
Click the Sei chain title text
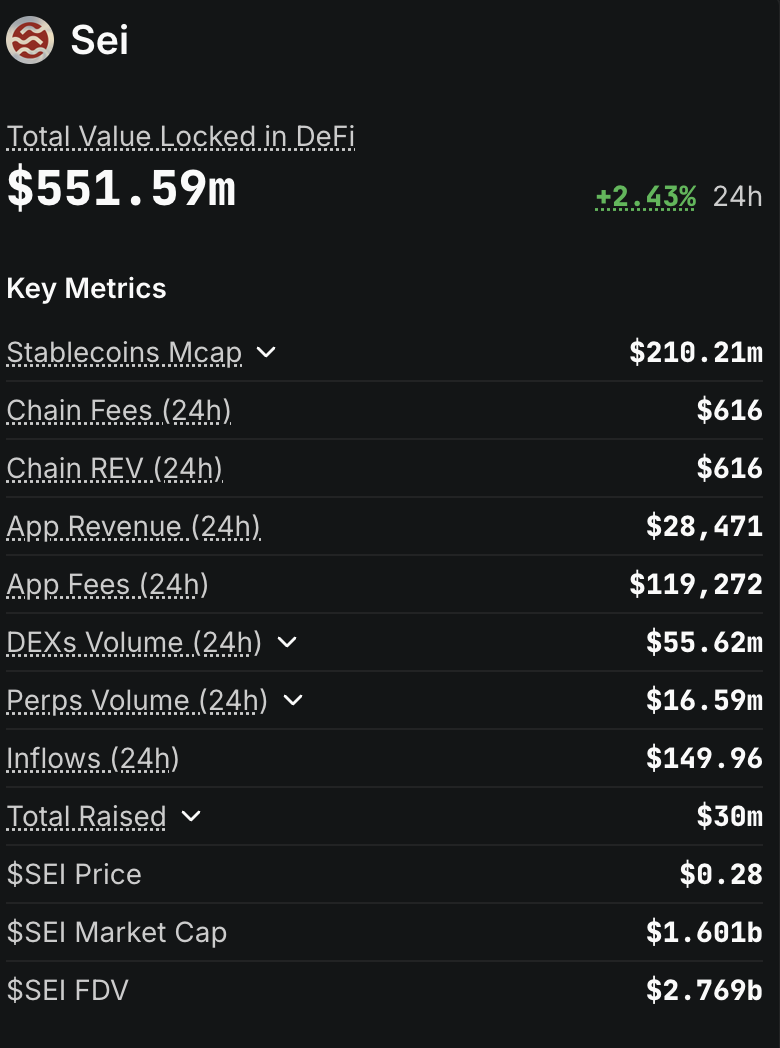100,40
